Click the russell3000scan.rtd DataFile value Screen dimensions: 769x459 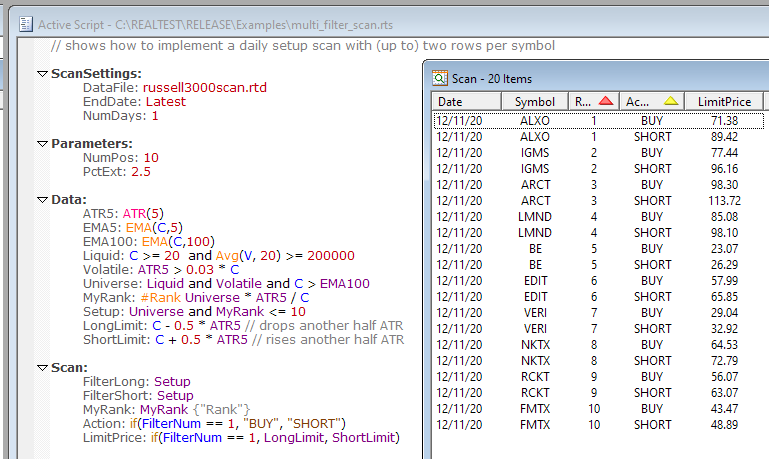pyautogui.click(x=205, y=87)
